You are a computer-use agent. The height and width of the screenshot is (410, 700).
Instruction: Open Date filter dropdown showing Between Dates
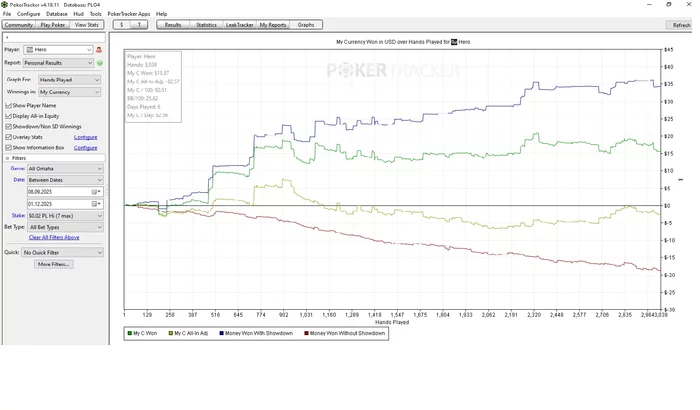click(65, 180)
